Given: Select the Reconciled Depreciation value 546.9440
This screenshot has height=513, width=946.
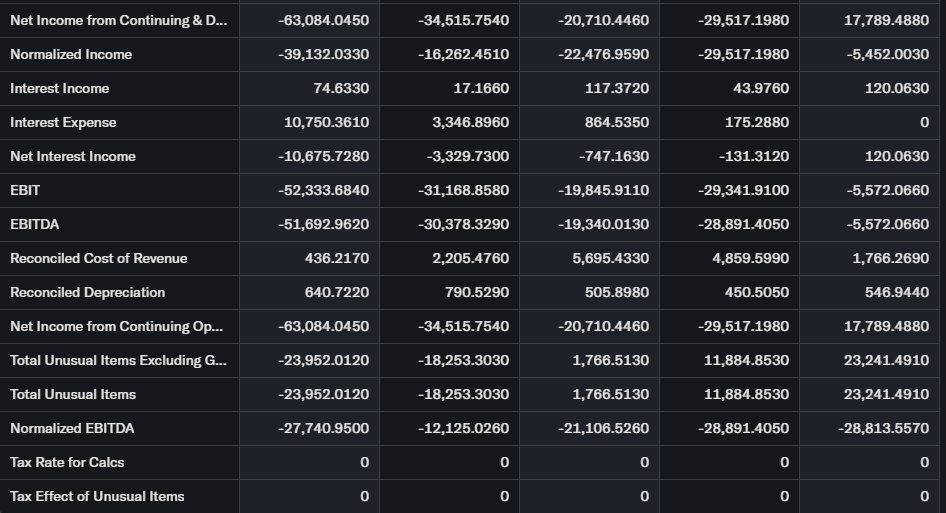Looking at the screenshot, I should 897,292.
